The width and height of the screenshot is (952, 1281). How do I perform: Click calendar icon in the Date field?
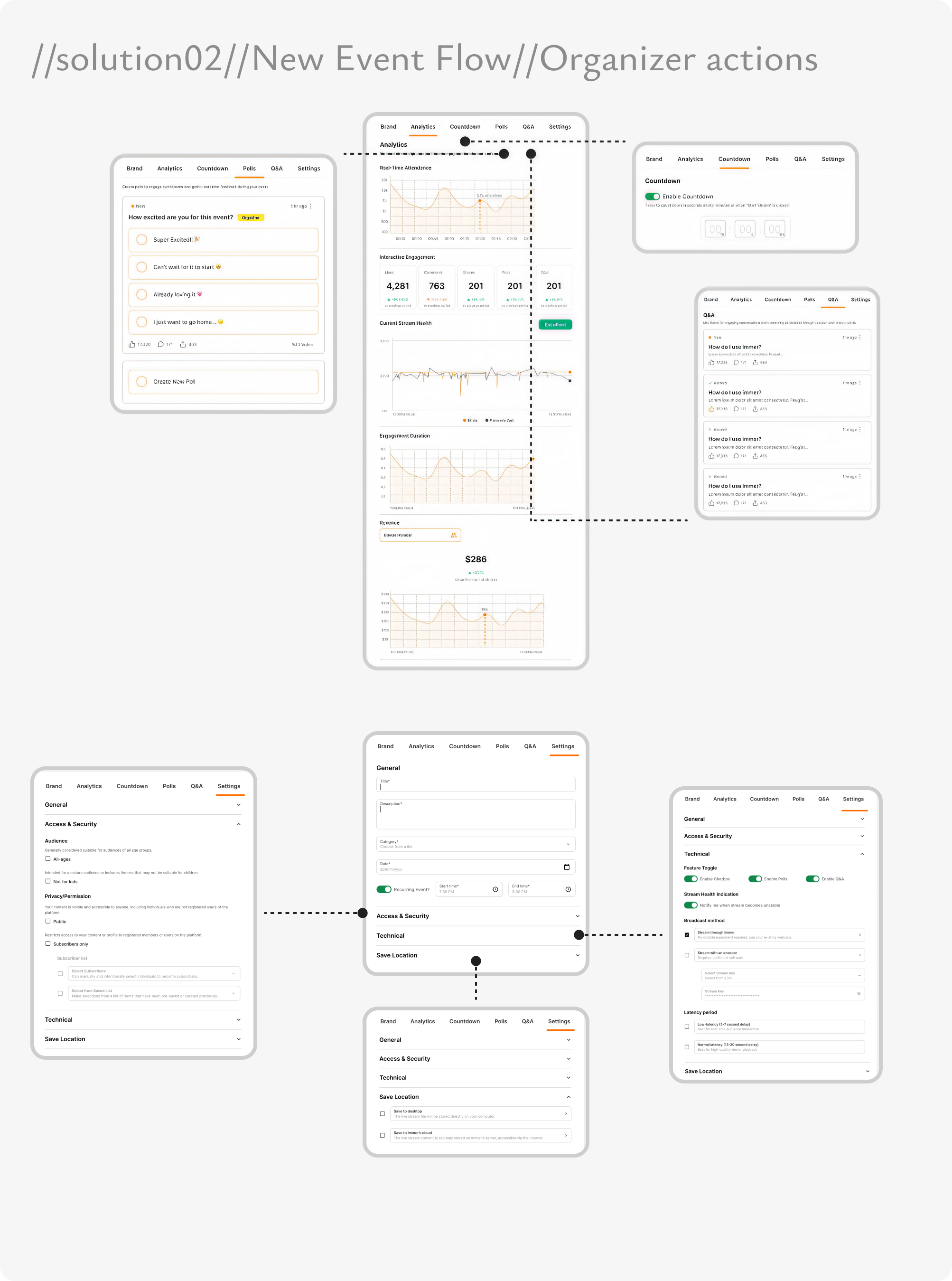click(x=567, y=867)
